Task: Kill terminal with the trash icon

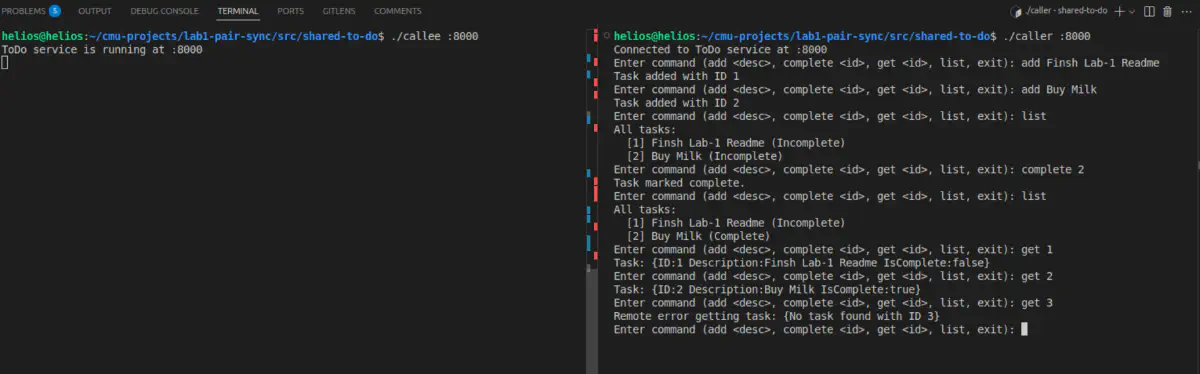Action: [x=1167, y=11]
